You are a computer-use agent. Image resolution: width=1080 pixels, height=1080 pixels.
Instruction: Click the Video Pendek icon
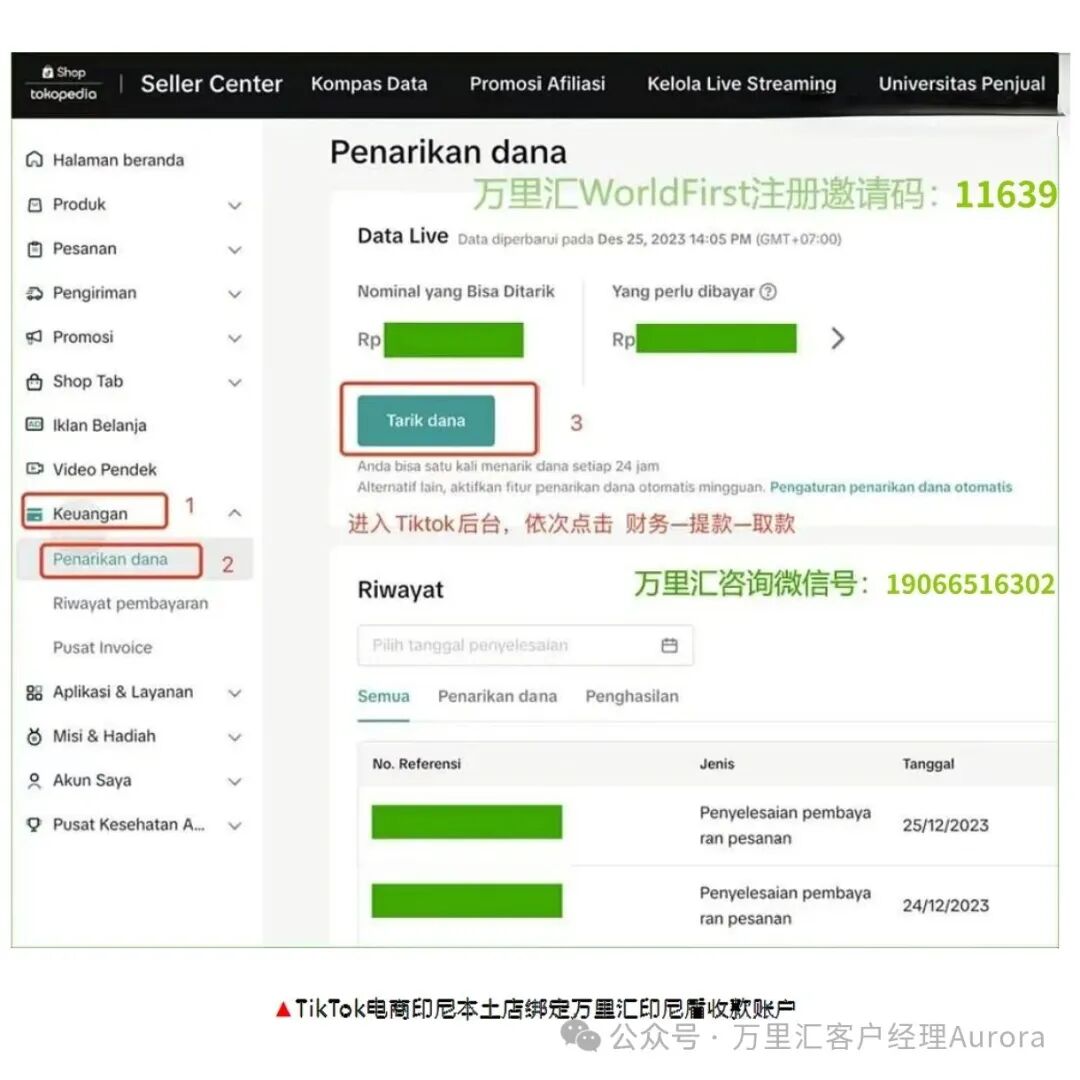[x=35, y=469]
